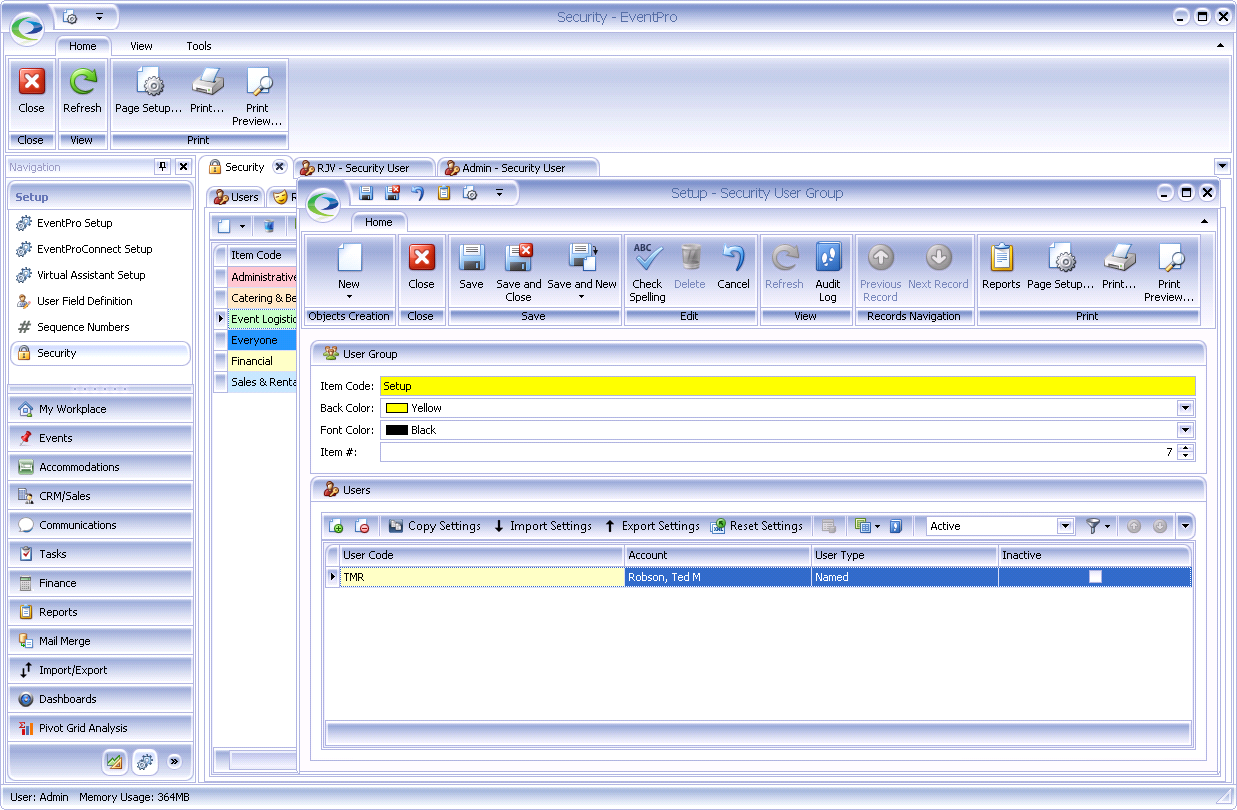Click Import Settings
The width and height of the screenshot is (1237, 810).
[541, 526]
